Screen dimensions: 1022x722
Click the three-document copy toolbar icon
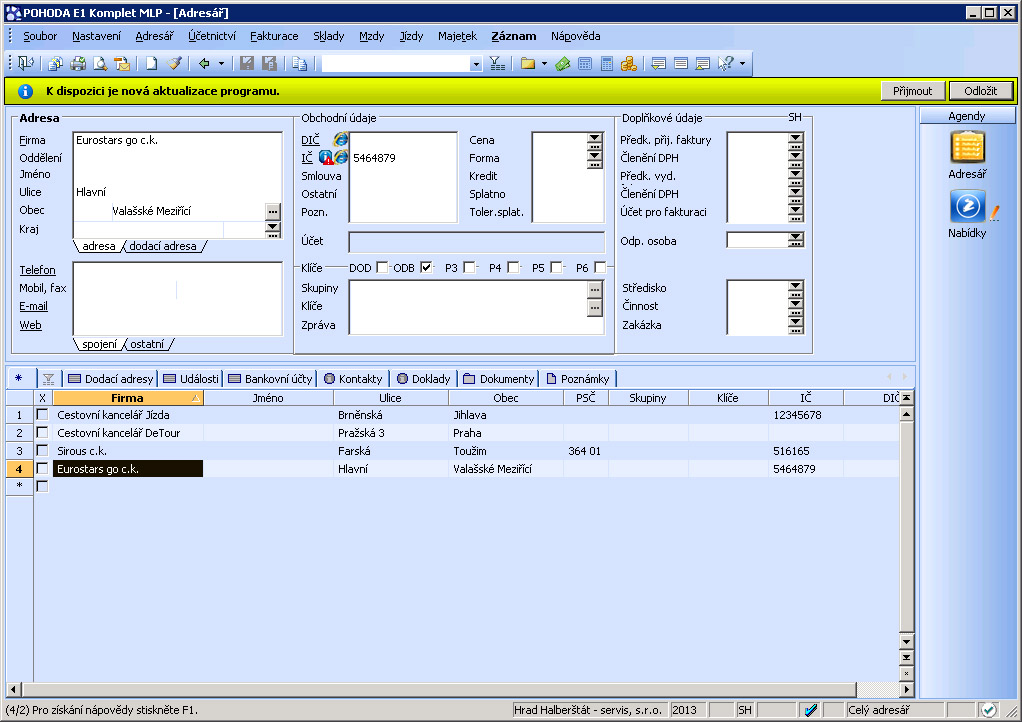pyautogui.click(x=55, y=63)
